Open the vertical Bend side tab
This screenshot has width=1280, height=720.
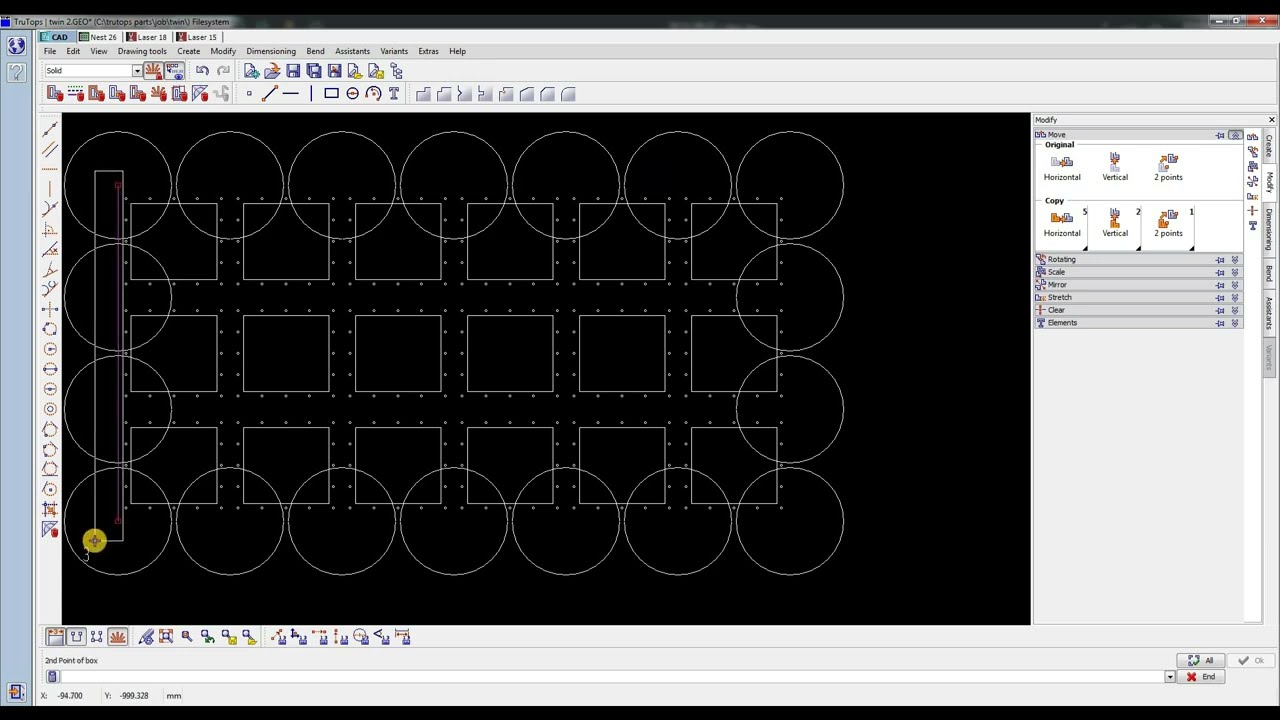click(x=1269, y=274)
